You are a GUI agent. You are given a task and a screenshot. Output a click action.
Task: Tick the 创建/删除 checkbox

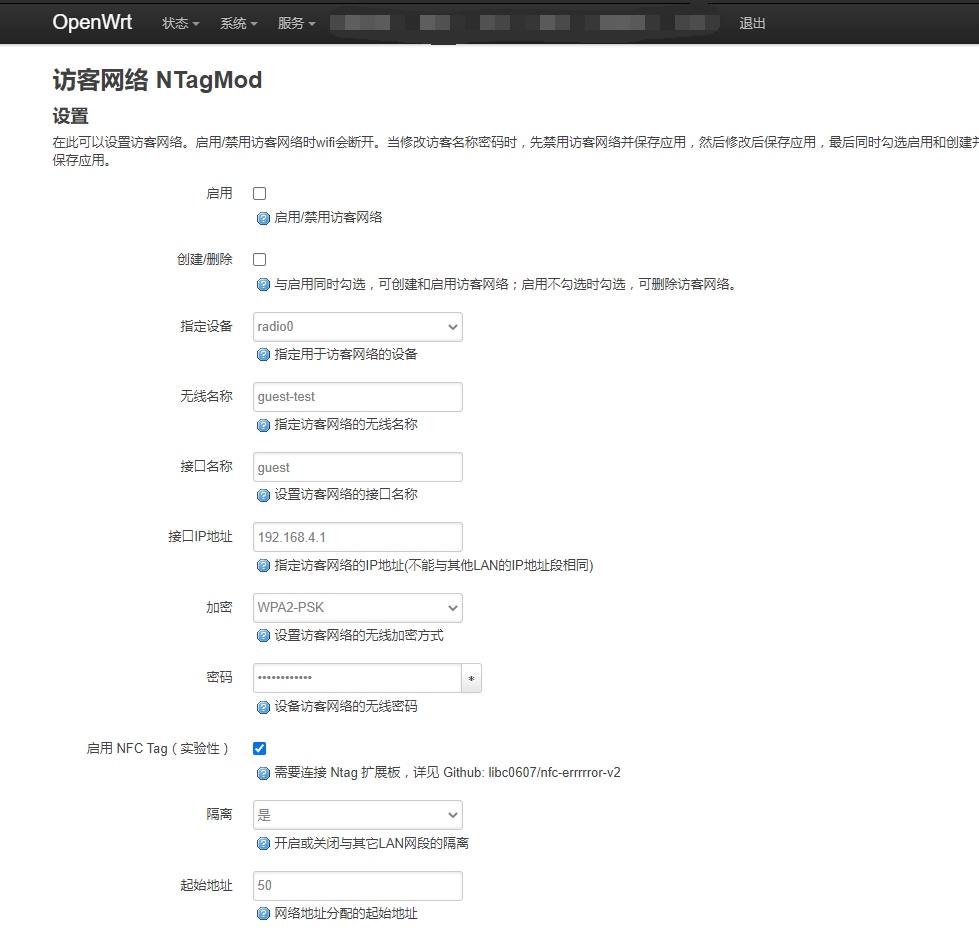coord(260,259)
